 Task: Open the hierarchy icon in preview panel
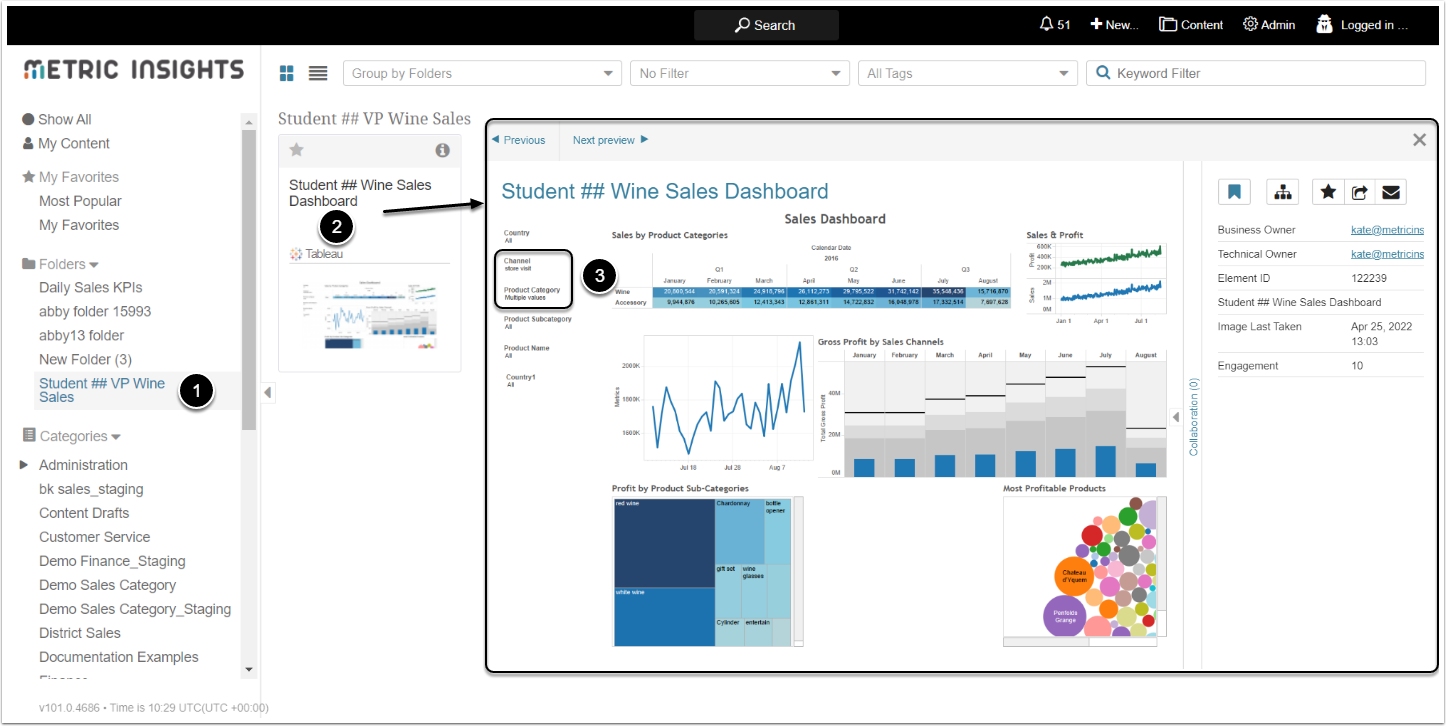[1283, 192]
